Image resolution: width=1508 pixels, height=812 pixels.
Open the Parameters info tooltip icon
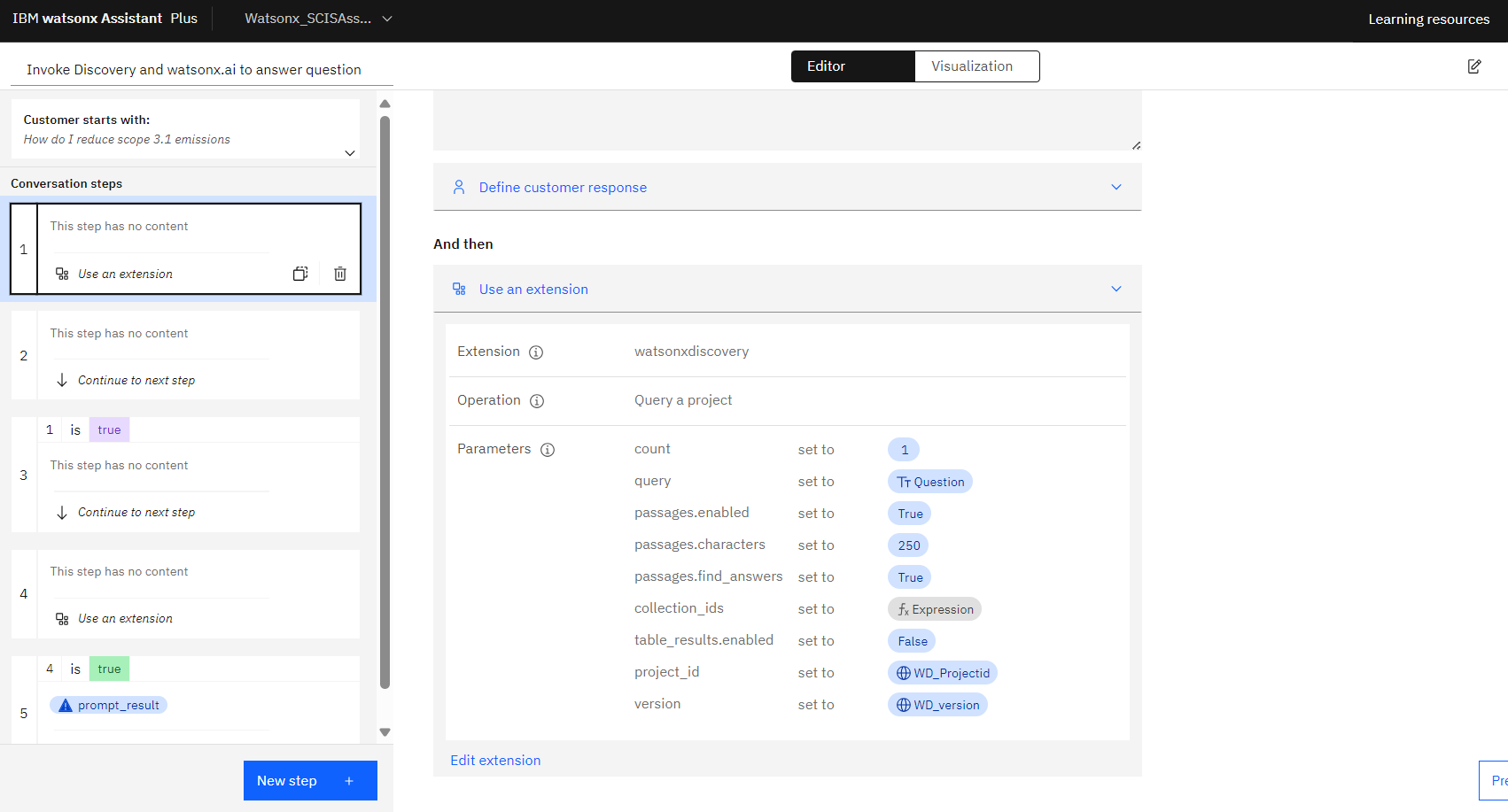tap(548, 450)
